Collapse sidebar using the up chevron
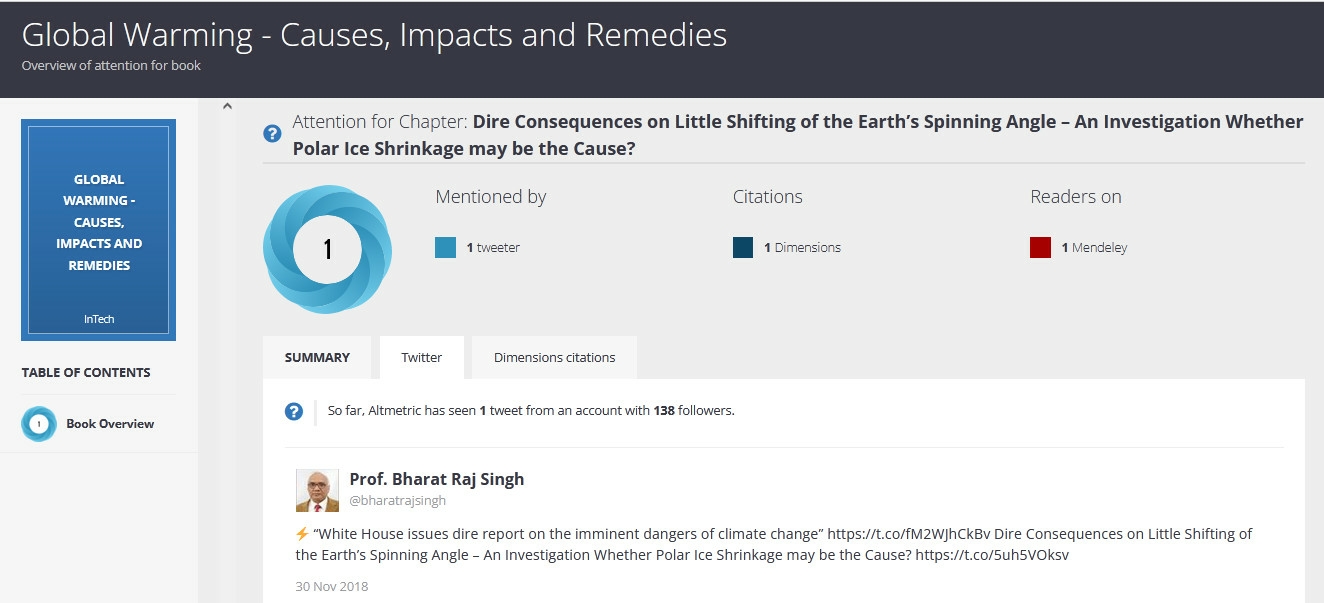 pos(227,106)
